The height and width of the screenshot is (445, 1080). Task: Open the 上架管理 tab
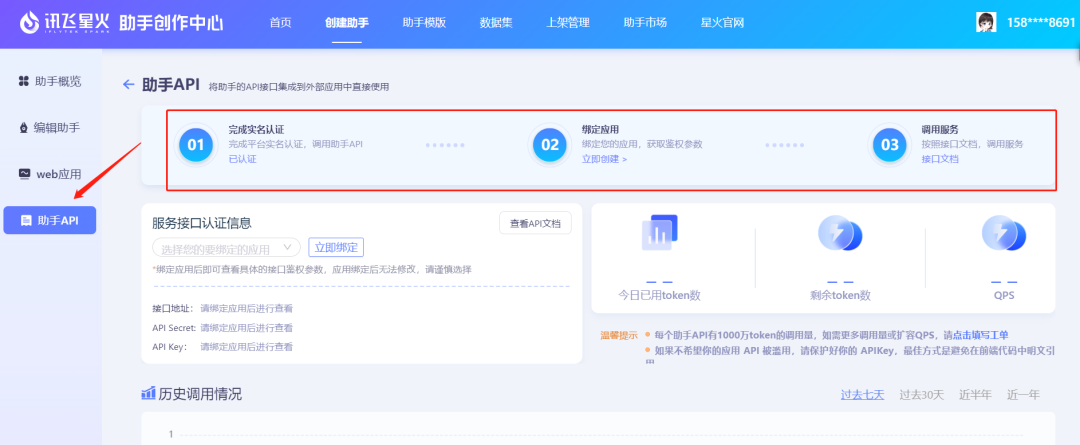568,23
